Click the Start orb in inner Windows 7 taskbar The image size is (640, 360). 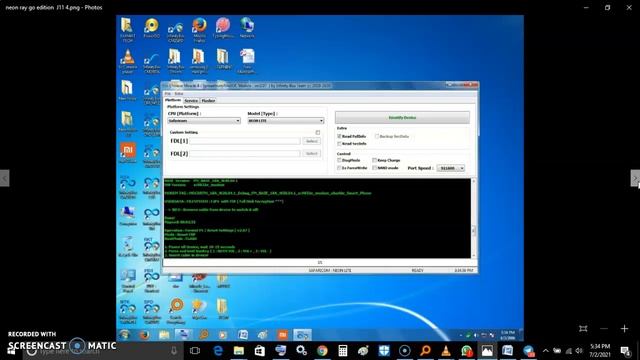pyautogui.click(x=124, y=335)
